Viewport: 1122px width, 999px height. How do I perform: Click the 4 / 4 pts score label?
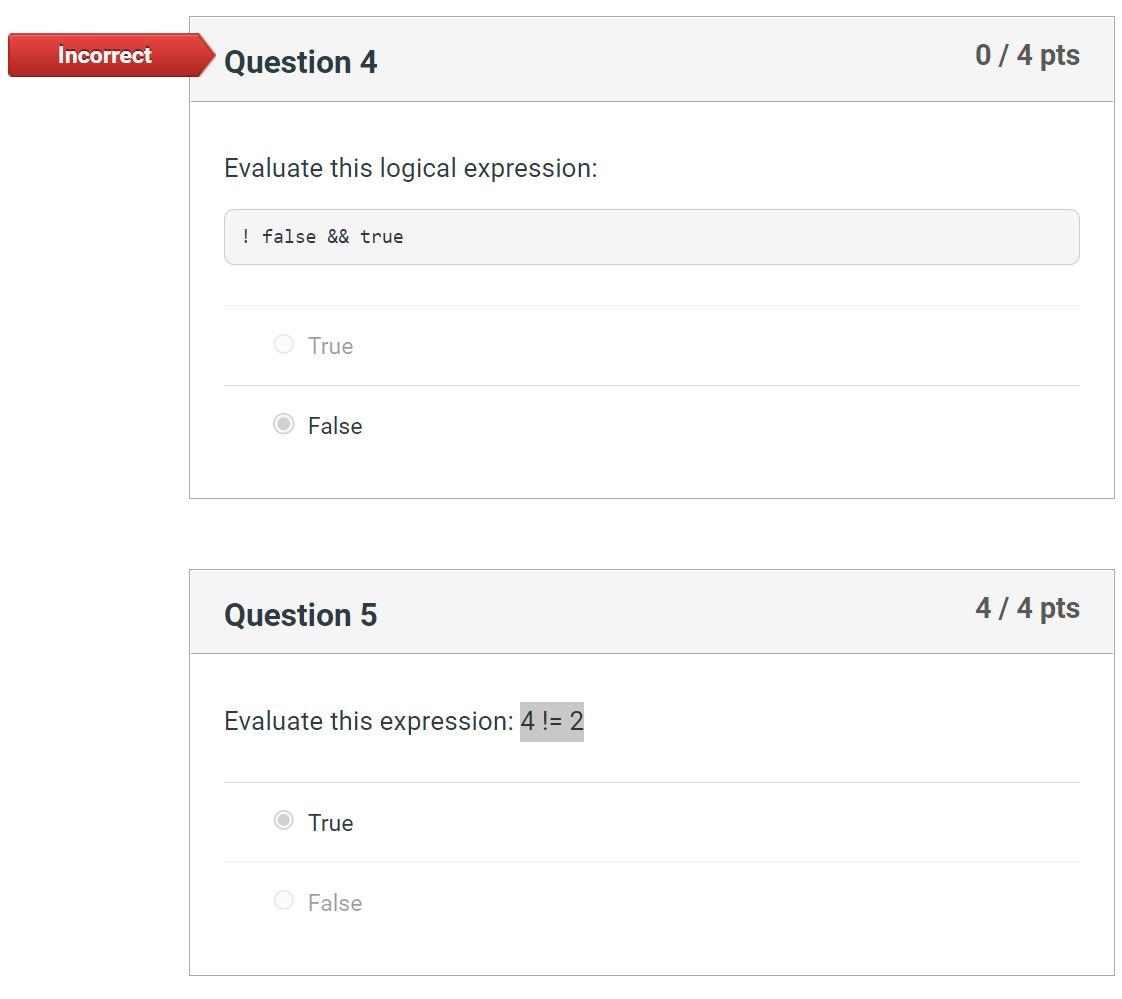1027,607
